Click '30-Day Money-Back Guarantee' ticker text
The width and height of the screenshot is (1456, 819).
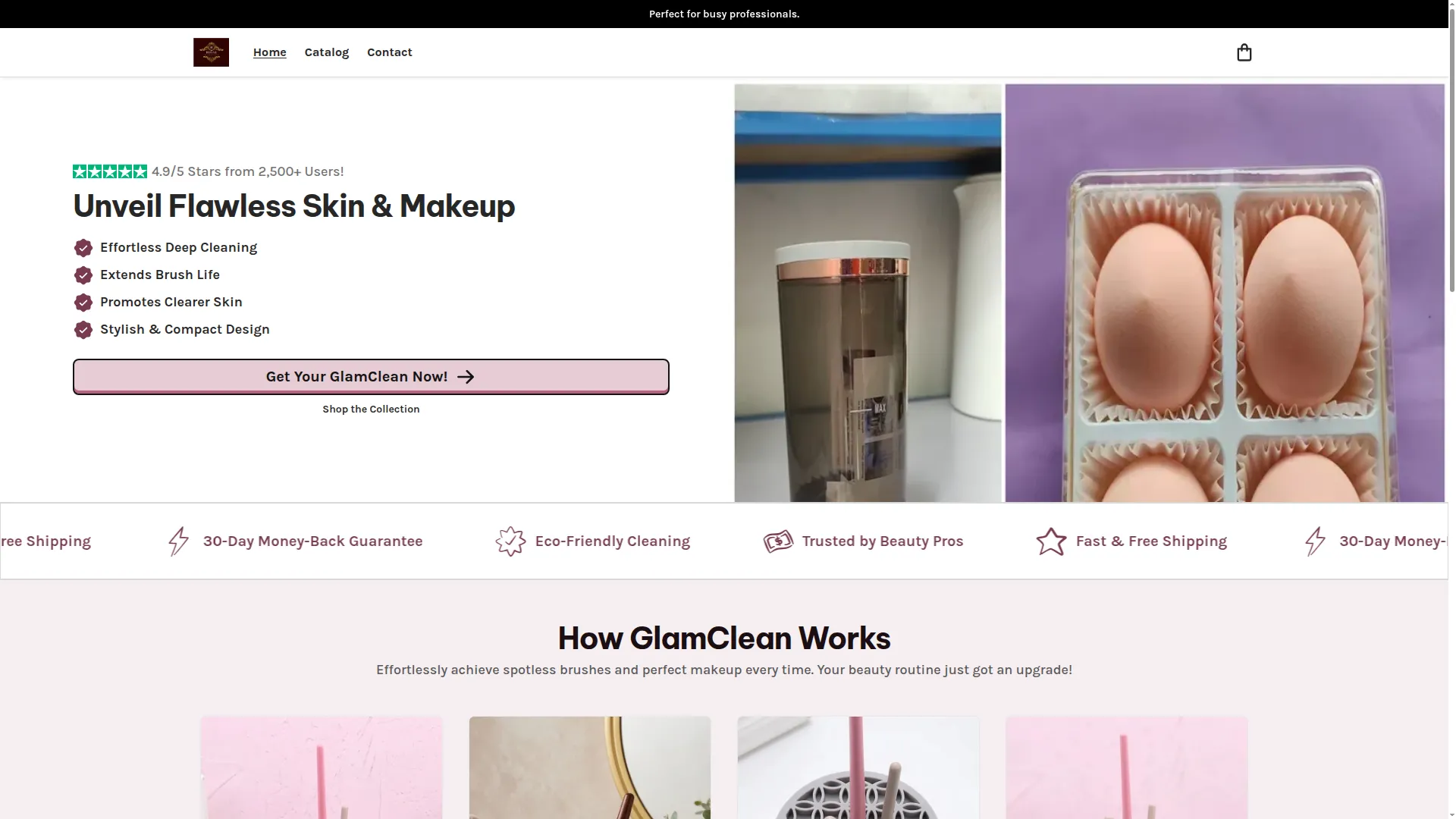point(313,541)
